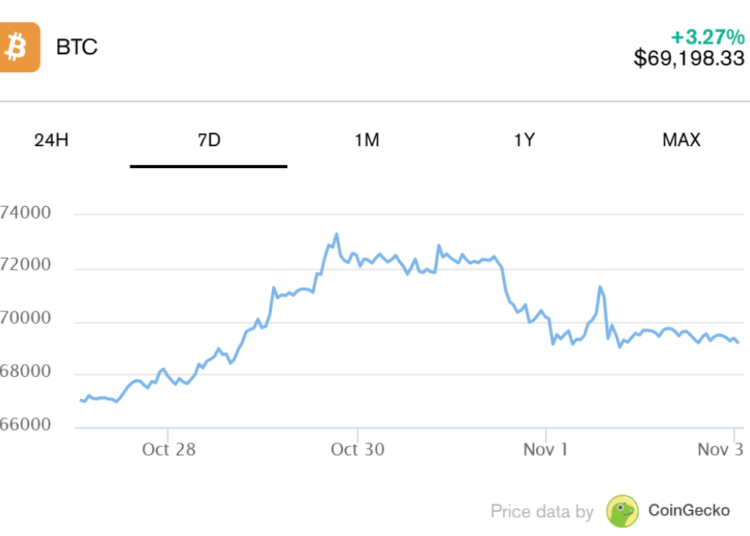
Task: Click the $69,198.33 price value
Action: [689, 59]
